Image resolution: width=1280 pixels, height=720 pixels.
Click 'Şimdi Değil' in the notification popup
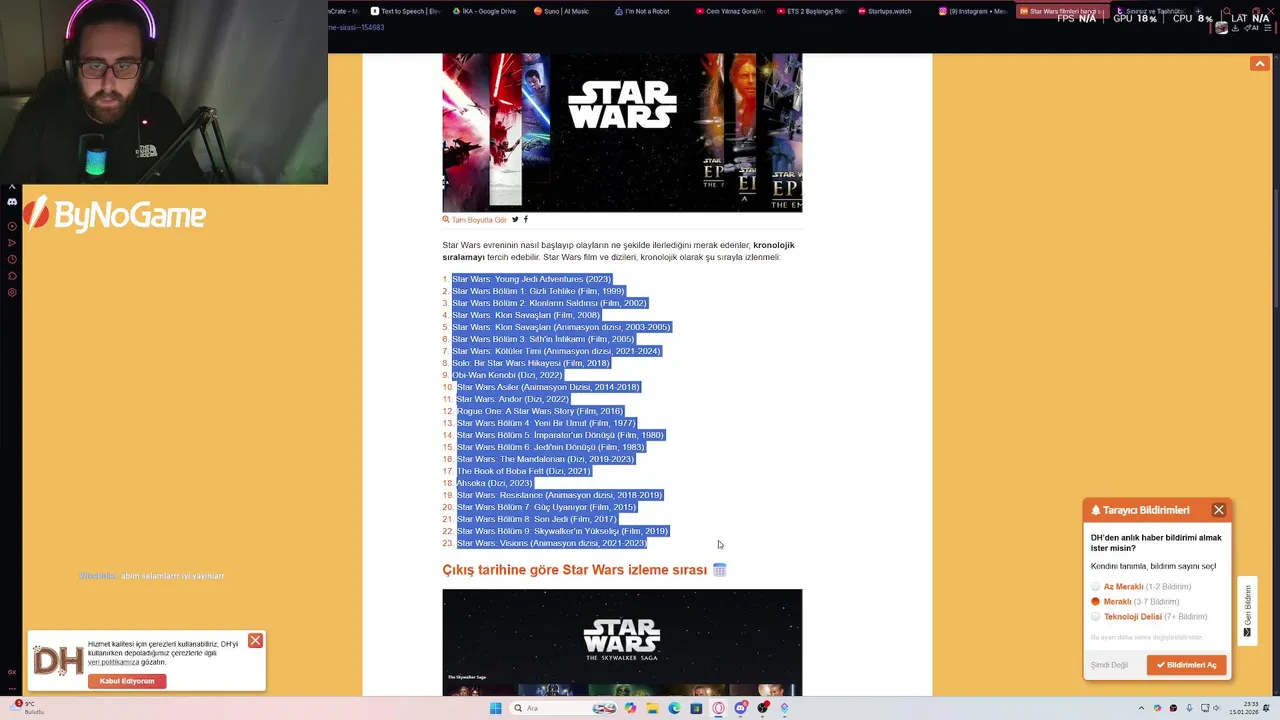[x=1109, y=665]
